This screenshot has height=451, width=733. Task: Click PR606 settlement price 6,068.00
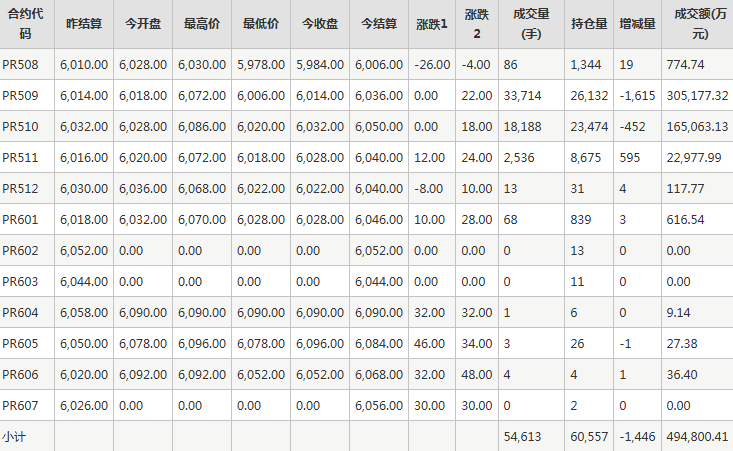[379, 374]
